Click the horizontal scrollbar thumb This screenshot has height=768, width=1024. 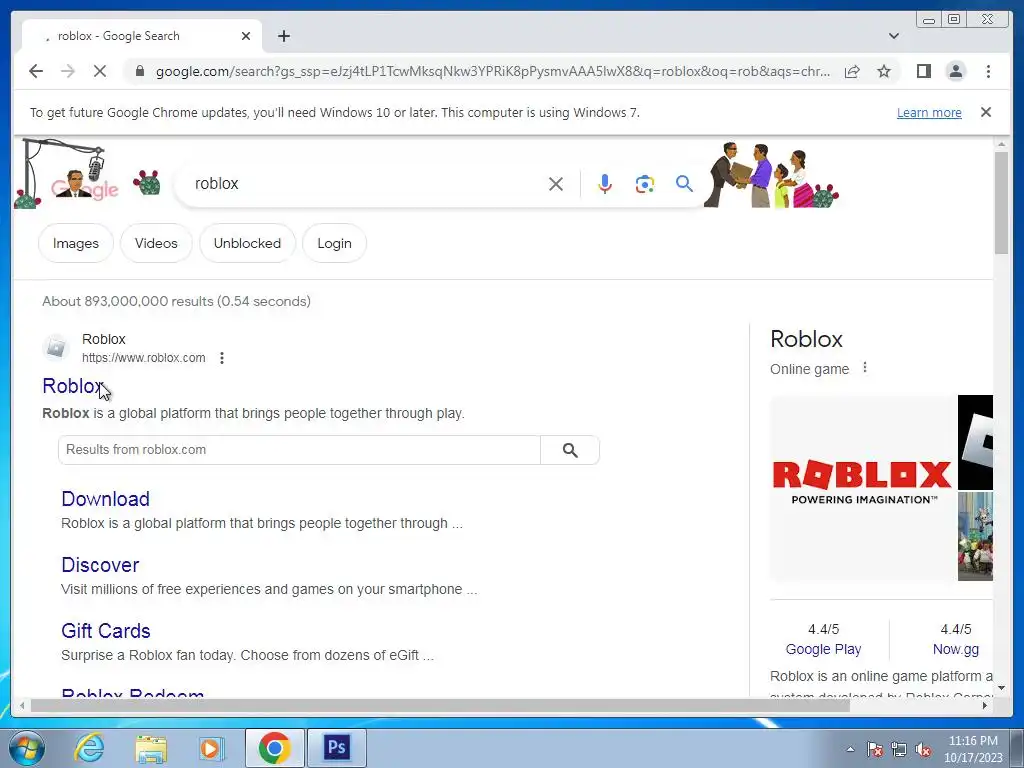click(440, 705)
